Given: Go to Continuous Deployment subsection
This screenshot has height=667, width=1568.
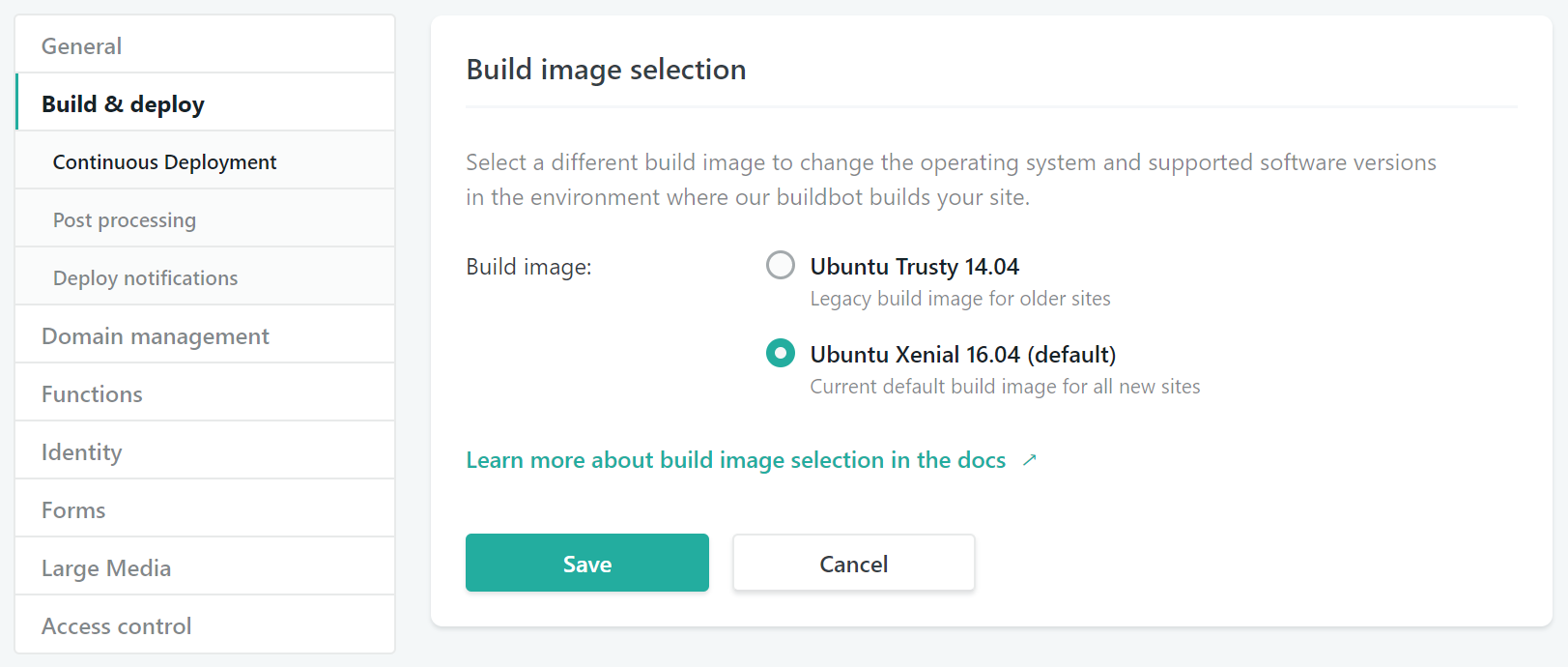Looking at the screenshot, I should (164, 162).
